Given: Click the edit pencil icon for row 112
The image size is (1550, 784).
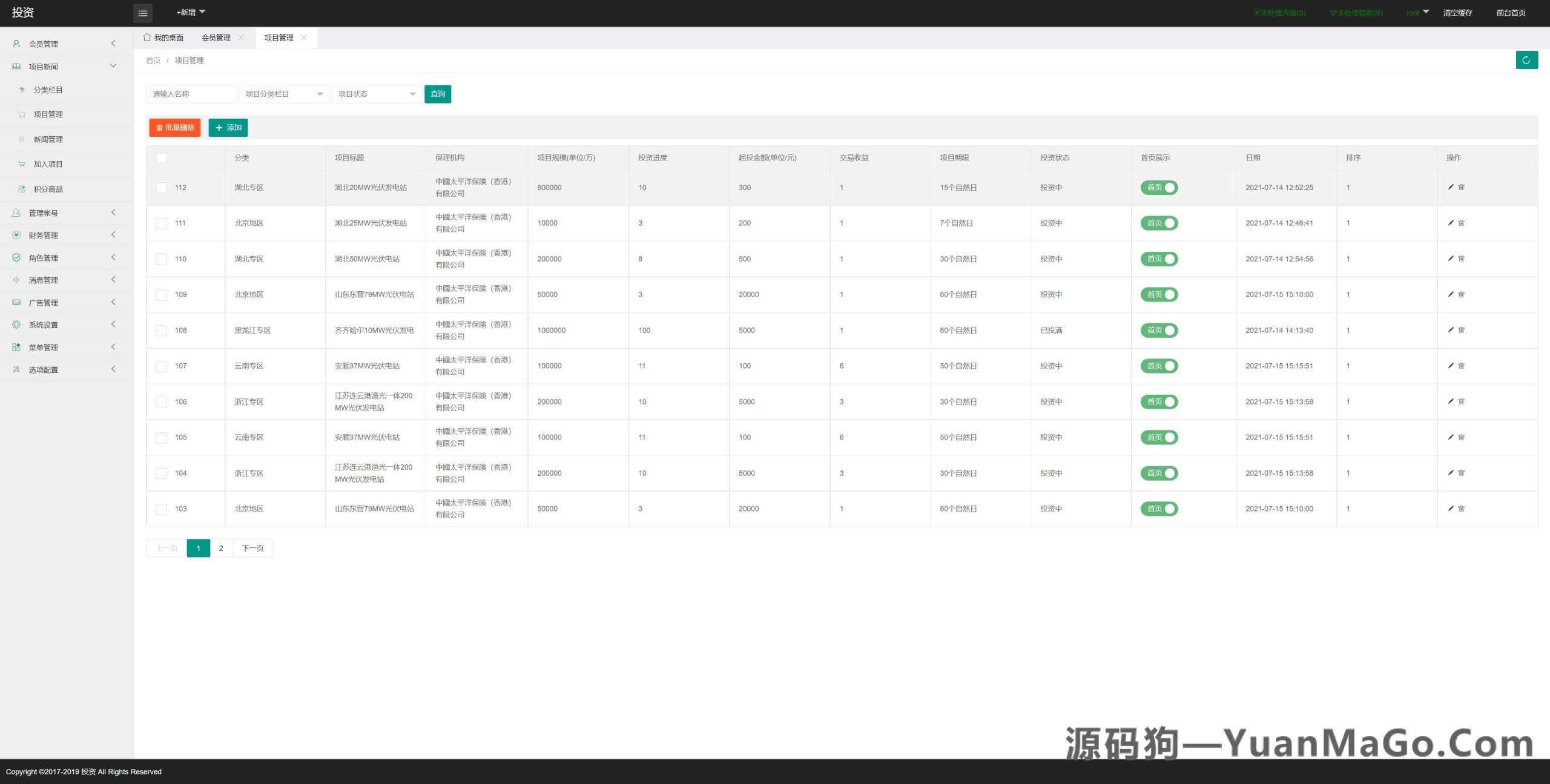Looking at the screenshot, I should [1450, 187].
